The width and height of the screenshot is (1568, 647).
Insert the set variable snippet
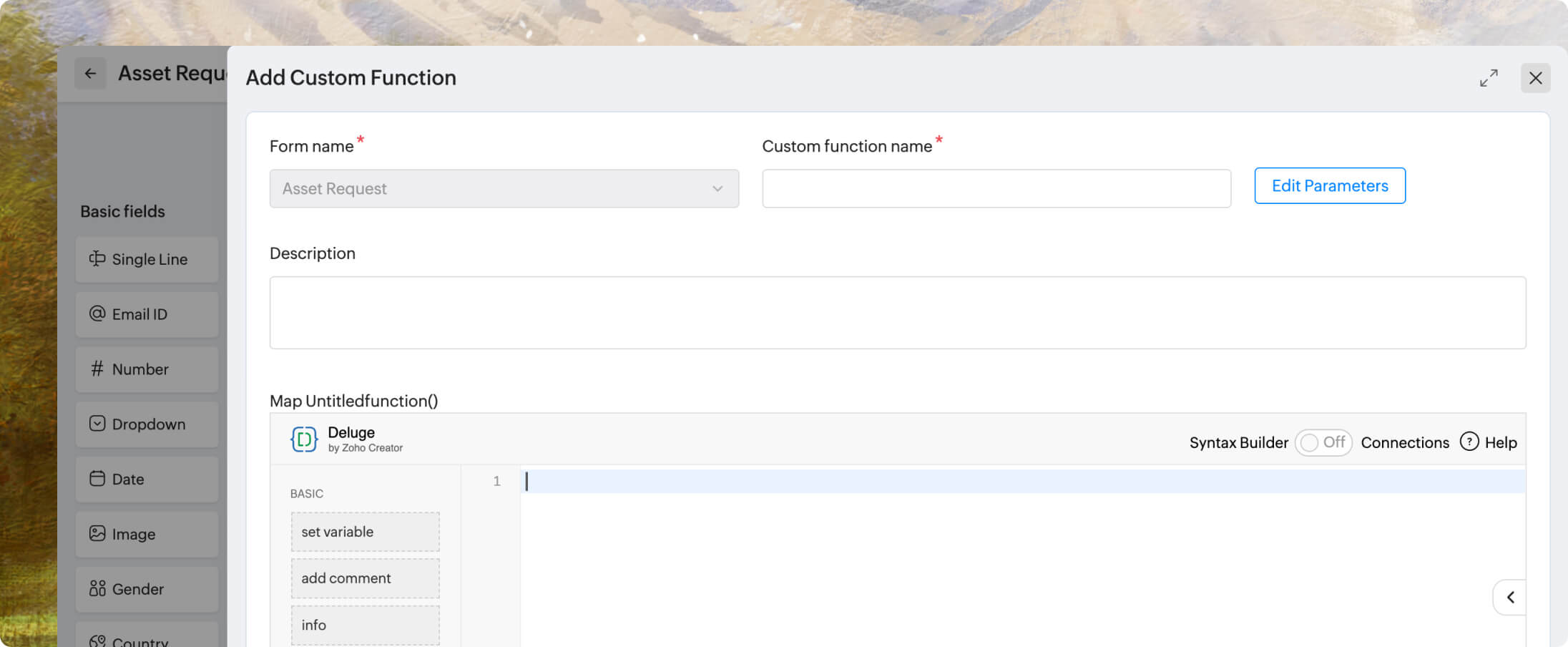coord(365,532)
